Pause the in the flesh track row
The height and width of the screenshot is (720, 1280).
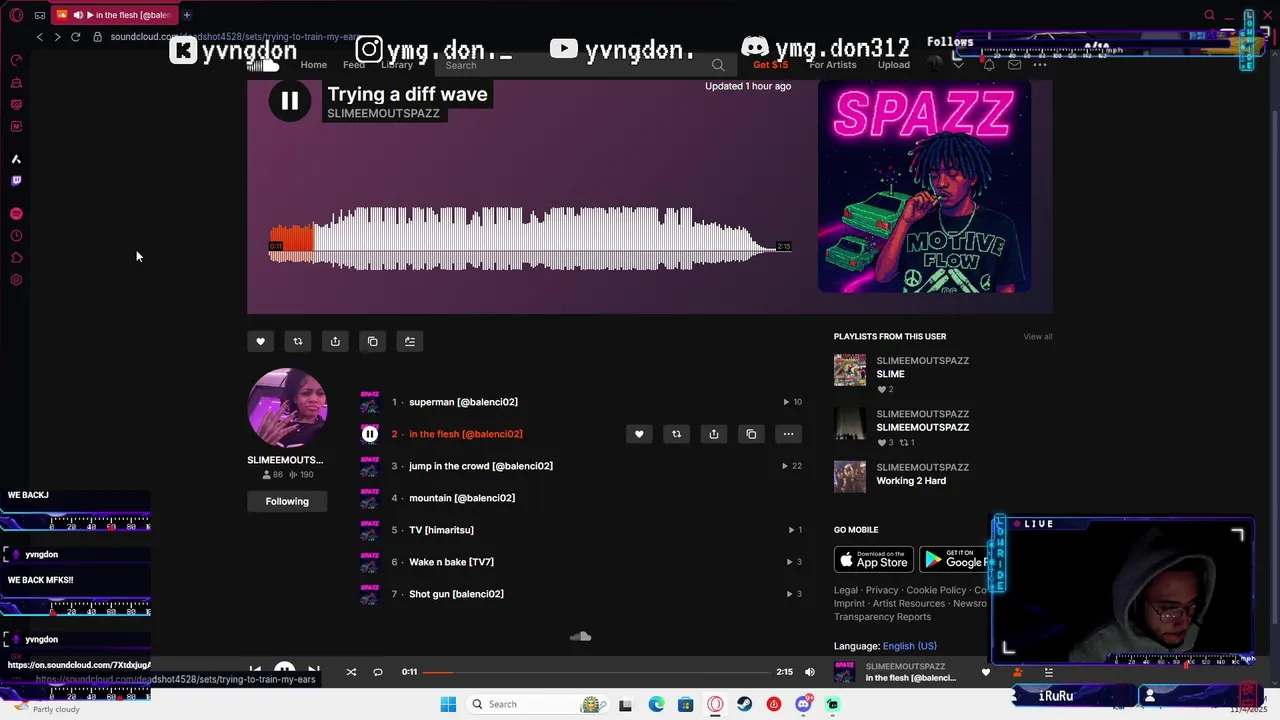(370, 434)
